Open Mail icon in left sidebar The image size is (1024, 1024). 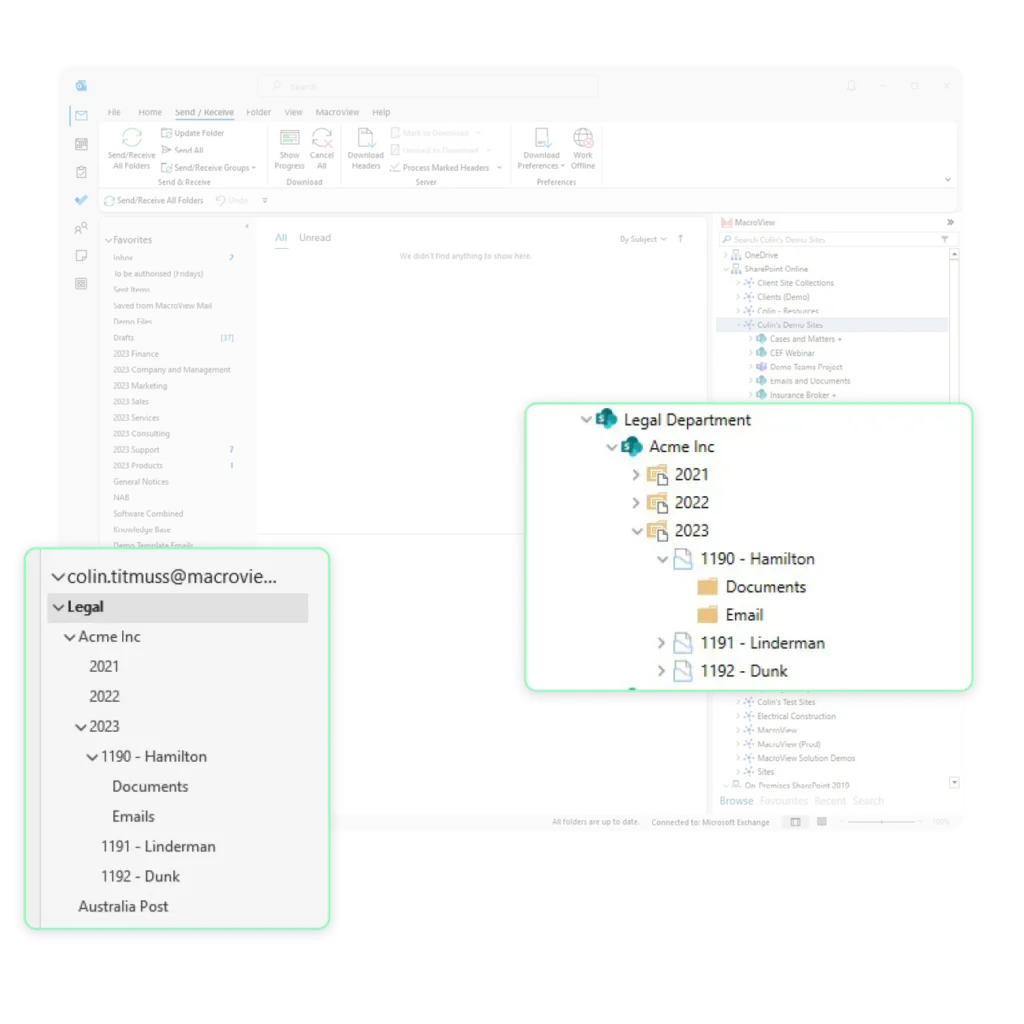coord(81,116)
